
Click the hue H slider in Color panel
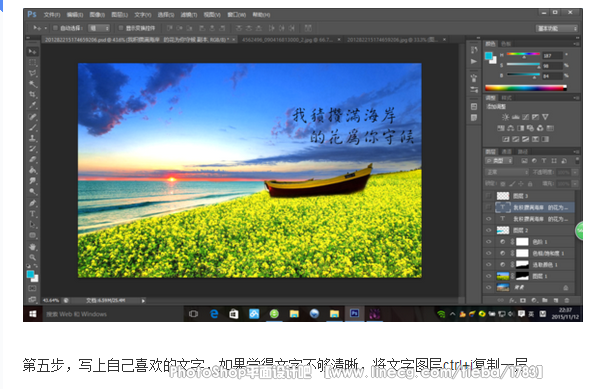(x=523, y=55)
